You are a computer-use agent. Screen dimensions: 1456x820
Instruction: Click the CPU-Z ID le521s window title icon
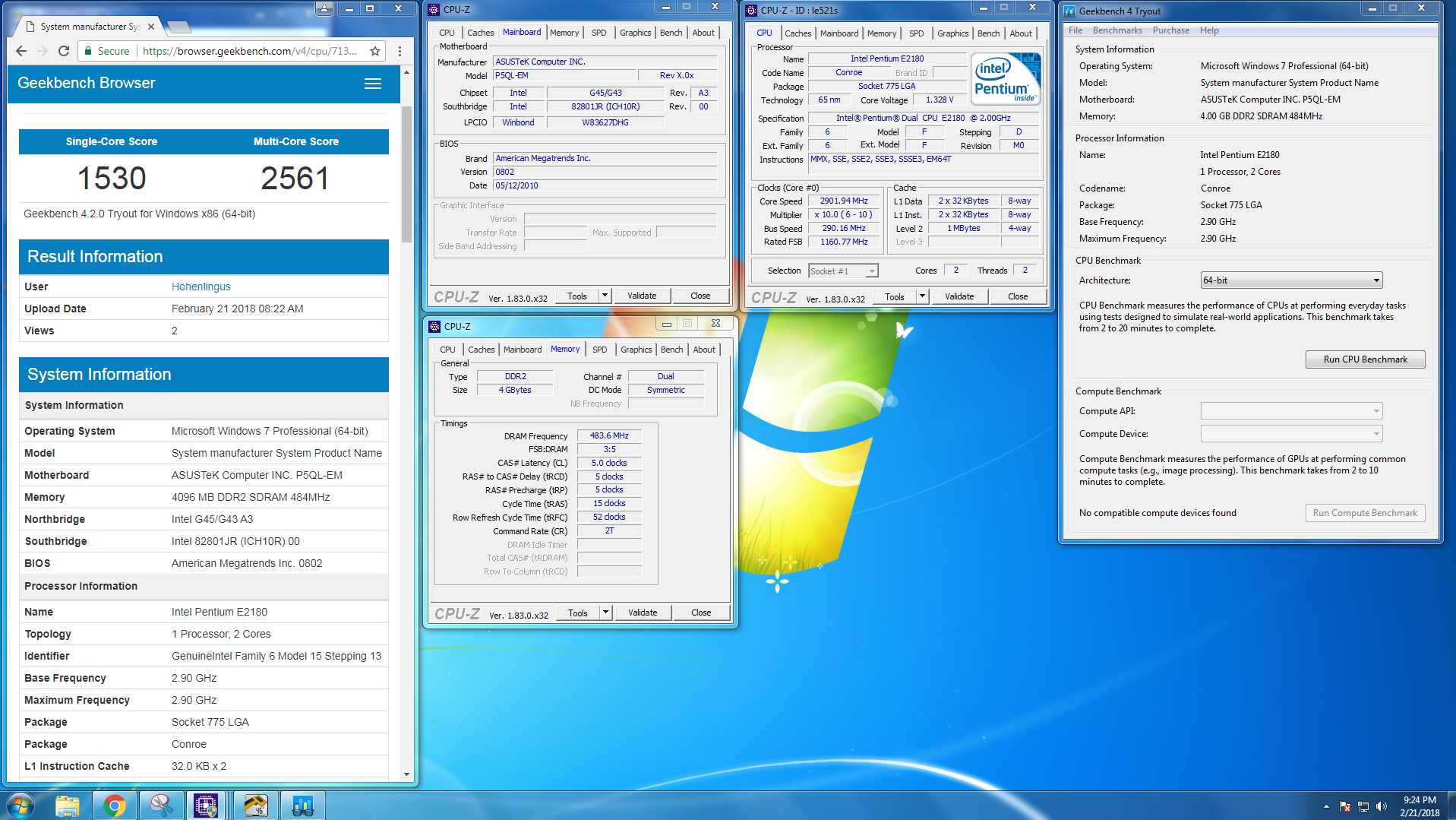(751, 10)
